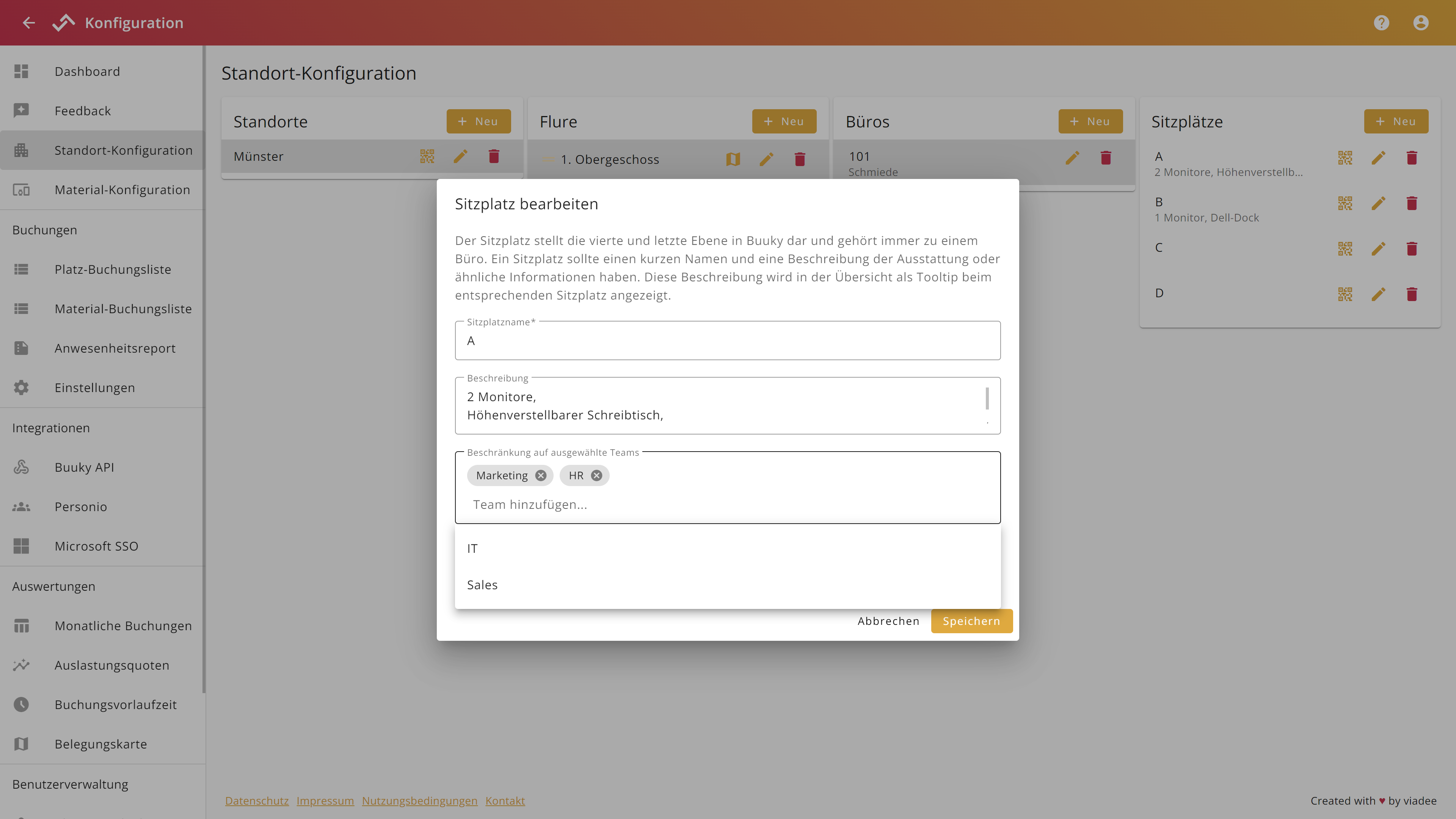Open the Nutzungsbedingungen footer link
Image resolution: width=1456 pixels, height=819 pixels.
[x=419, y=801]
